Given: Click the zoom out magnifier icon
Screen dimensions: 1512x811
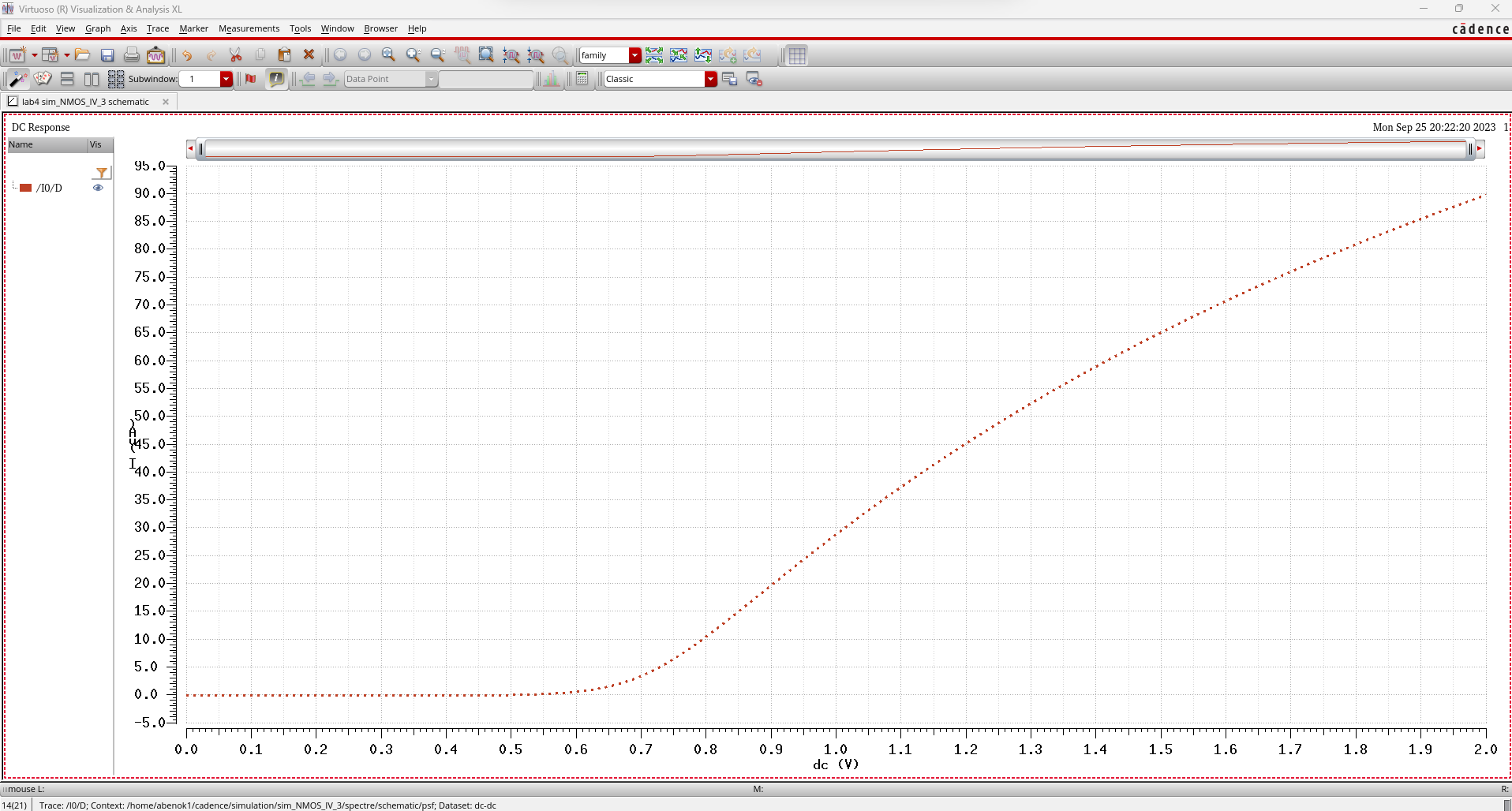Looking at the screenshot, I should [437, 55].
